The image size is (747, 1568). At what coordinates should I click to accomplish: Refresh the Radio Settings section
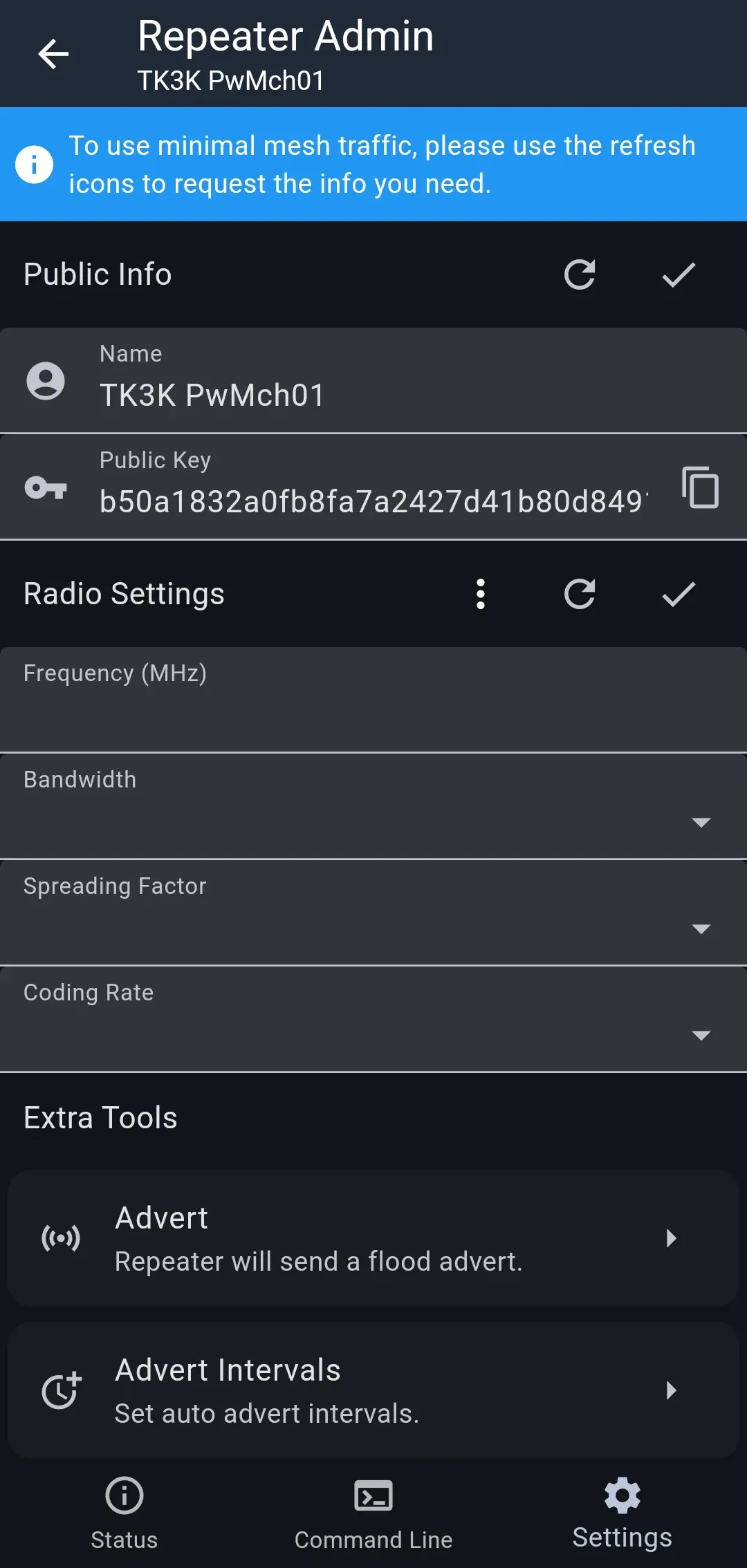(580, 594)
